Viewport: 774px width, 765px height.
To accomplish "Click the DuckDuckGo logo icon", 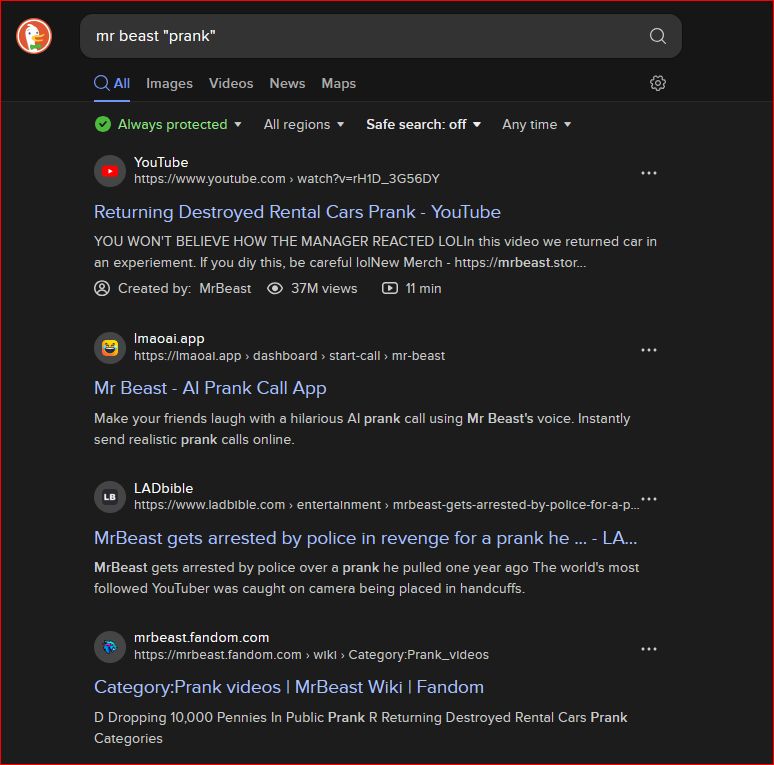I will [x=33, y=36].
